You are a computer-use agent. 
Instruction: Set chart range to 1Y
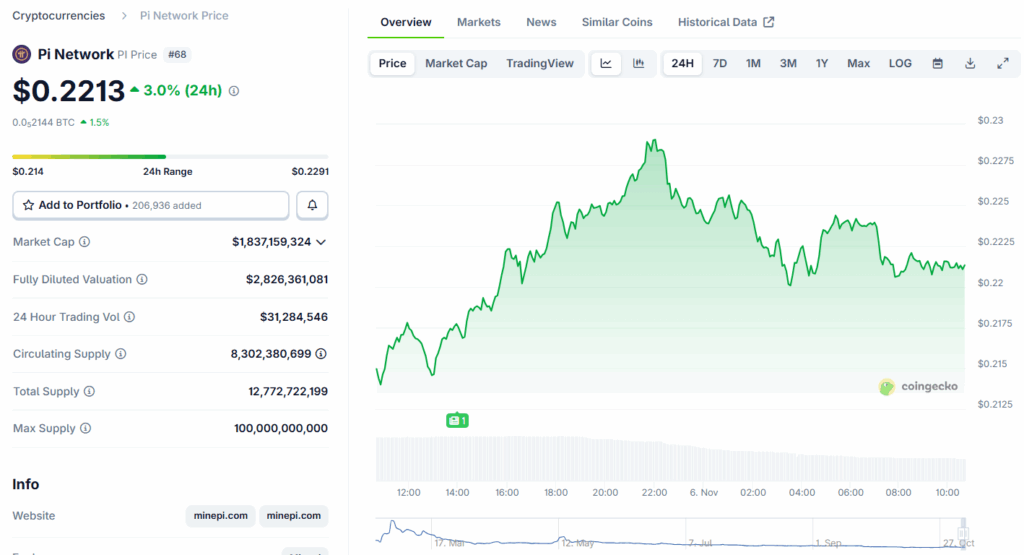[822, 63]
